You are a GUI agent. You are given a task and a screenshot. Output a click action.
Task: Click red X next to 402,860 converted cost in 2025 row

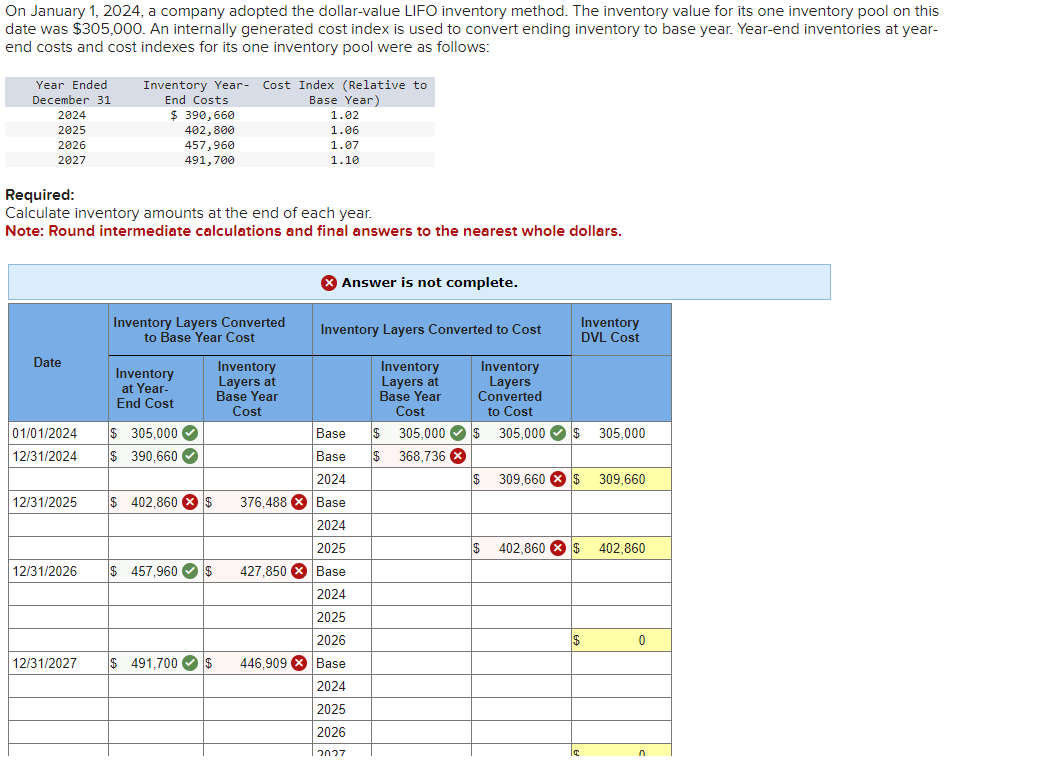558,548
